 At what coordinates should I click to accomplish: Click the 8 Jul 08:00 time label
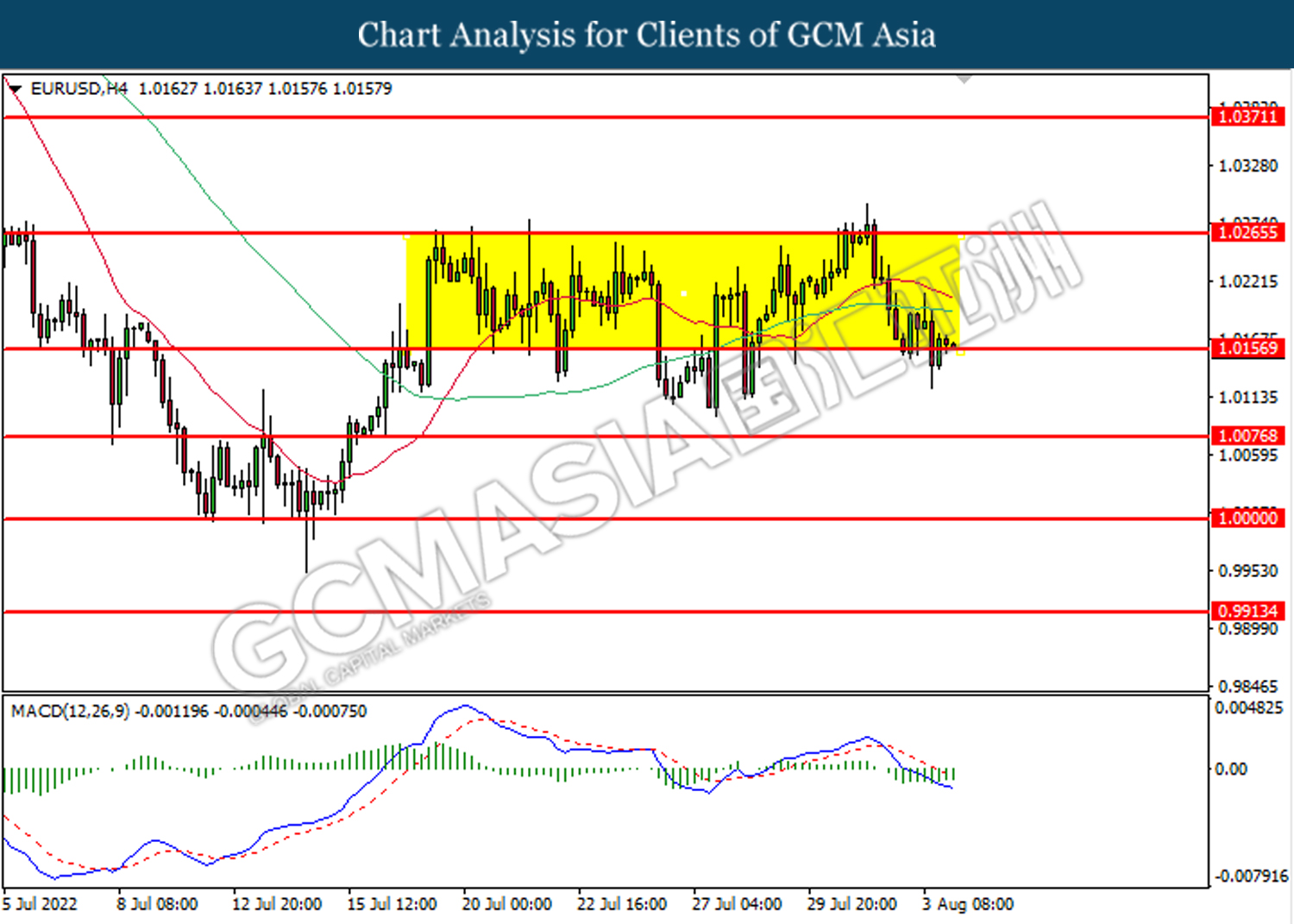point(157,904)
